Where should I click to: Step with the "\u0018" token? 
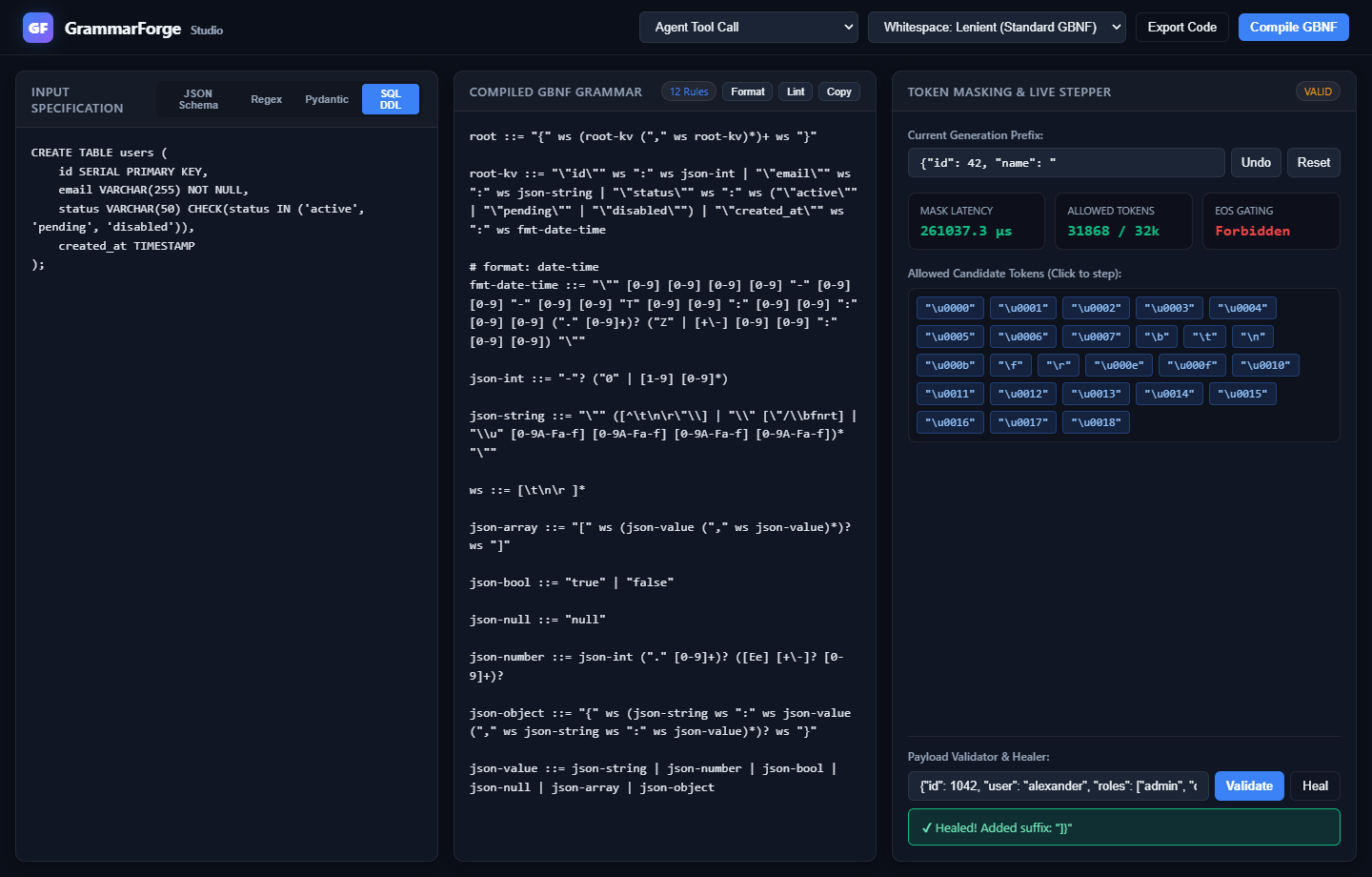pyautogui.click(x=1096, y=422)
